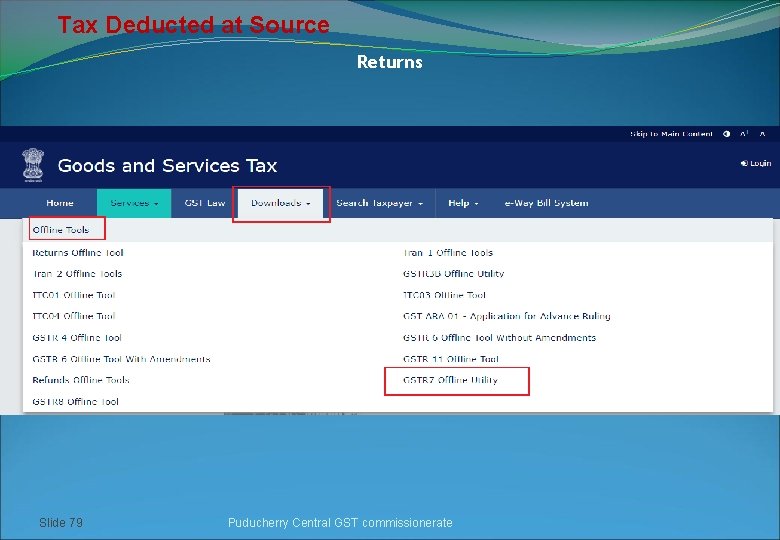
Task: Click Skip to Main Content link
Action: pyautogui.click(x=671, y=134)
